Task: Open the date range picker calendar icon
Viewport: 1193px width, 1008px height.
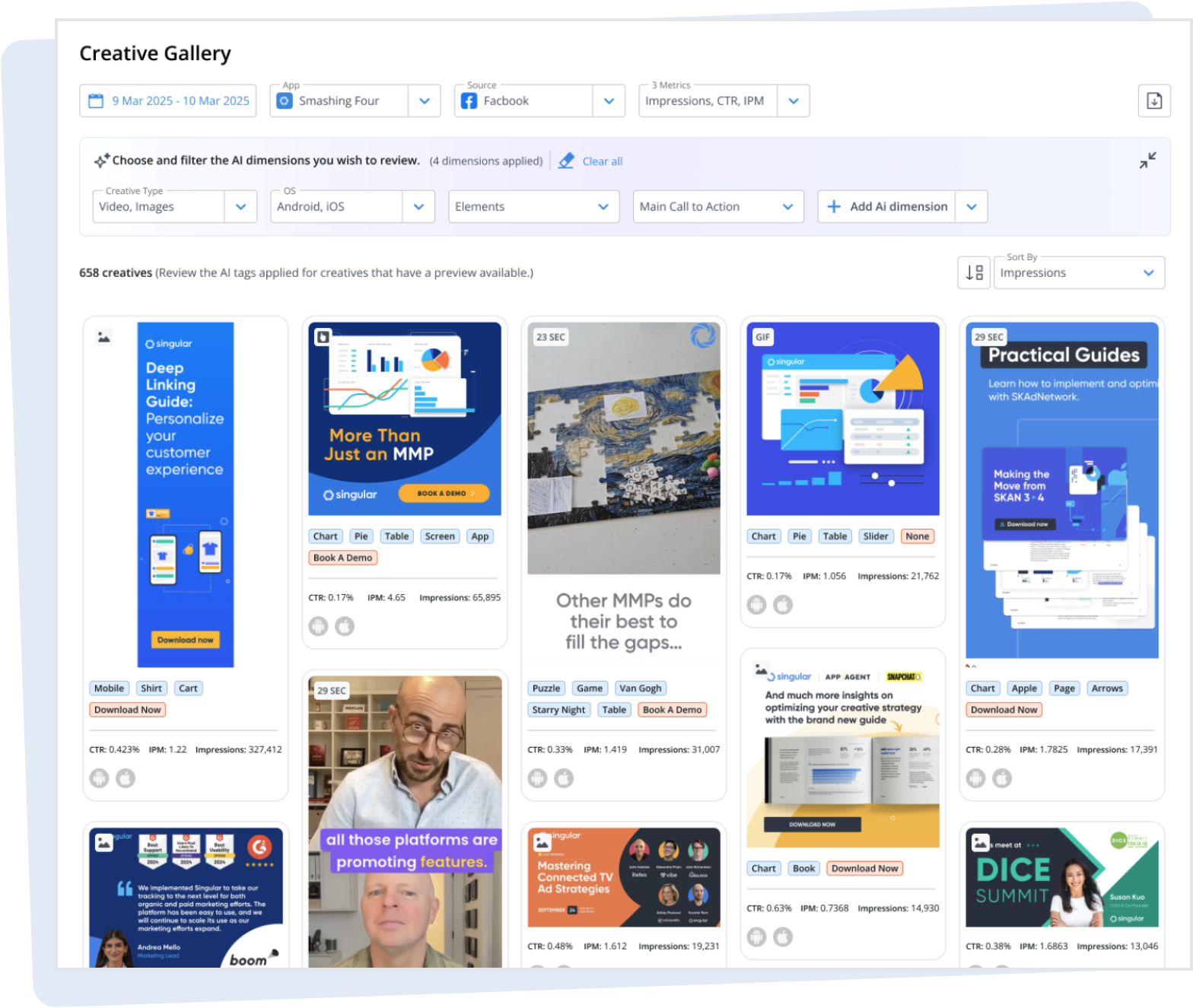Action: pos(96,100)
